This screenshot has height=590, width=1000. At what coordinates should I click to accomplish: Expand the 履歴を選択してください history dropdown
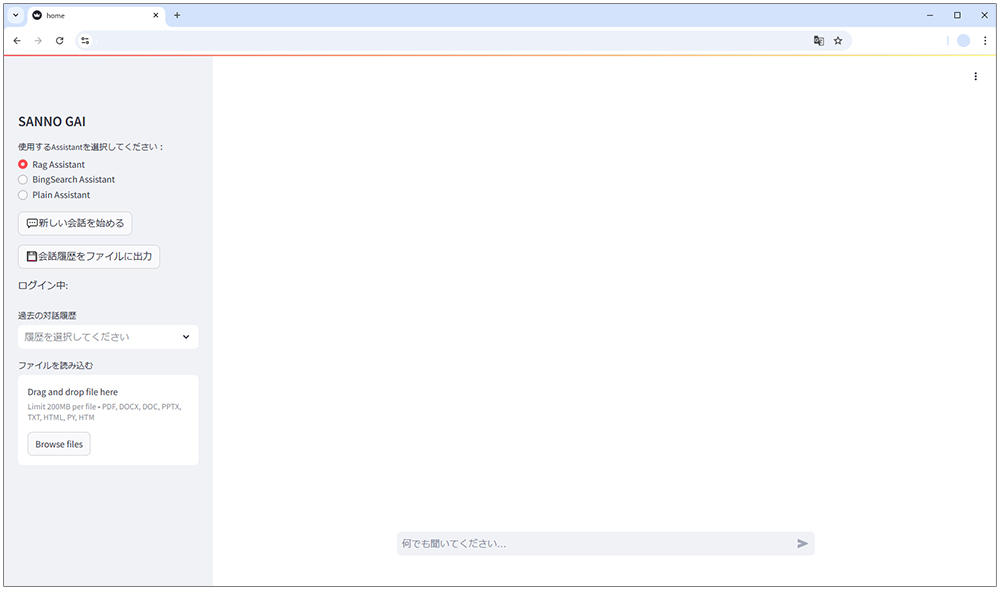pos(107,337)
